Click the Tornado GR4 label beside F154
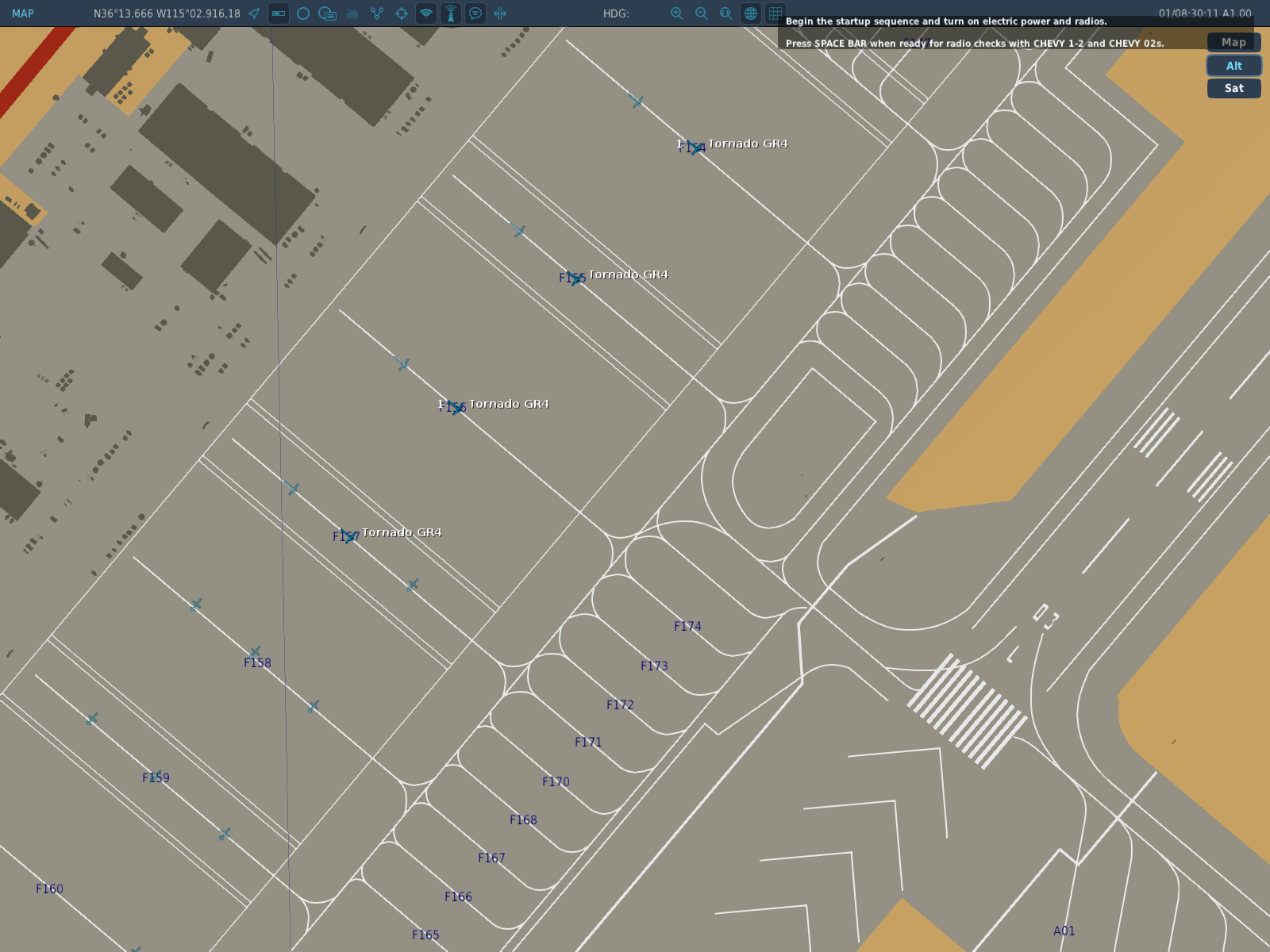Image resolution: width=1270 pixels, height=952 pixels. 748,144
